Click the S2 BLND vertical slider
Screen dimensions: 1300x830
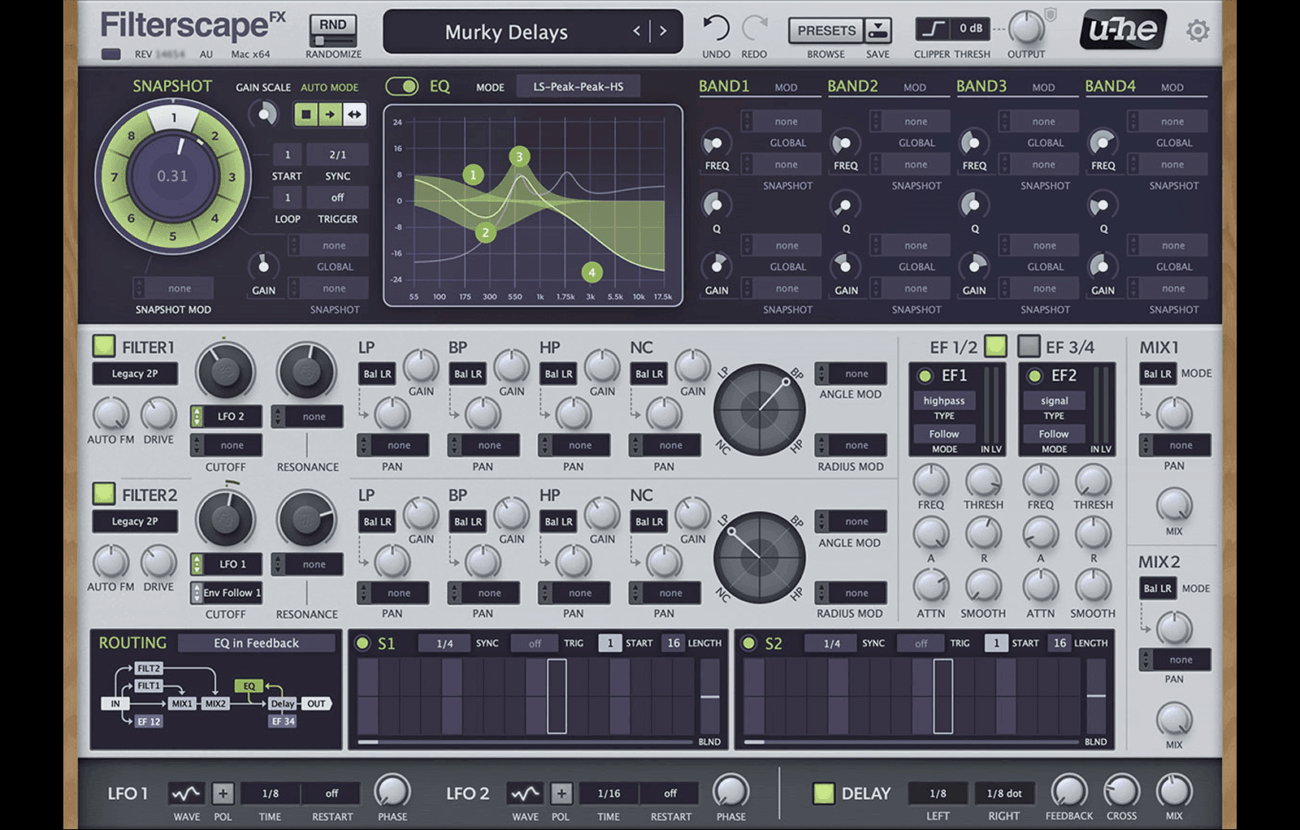point(1096,697)
